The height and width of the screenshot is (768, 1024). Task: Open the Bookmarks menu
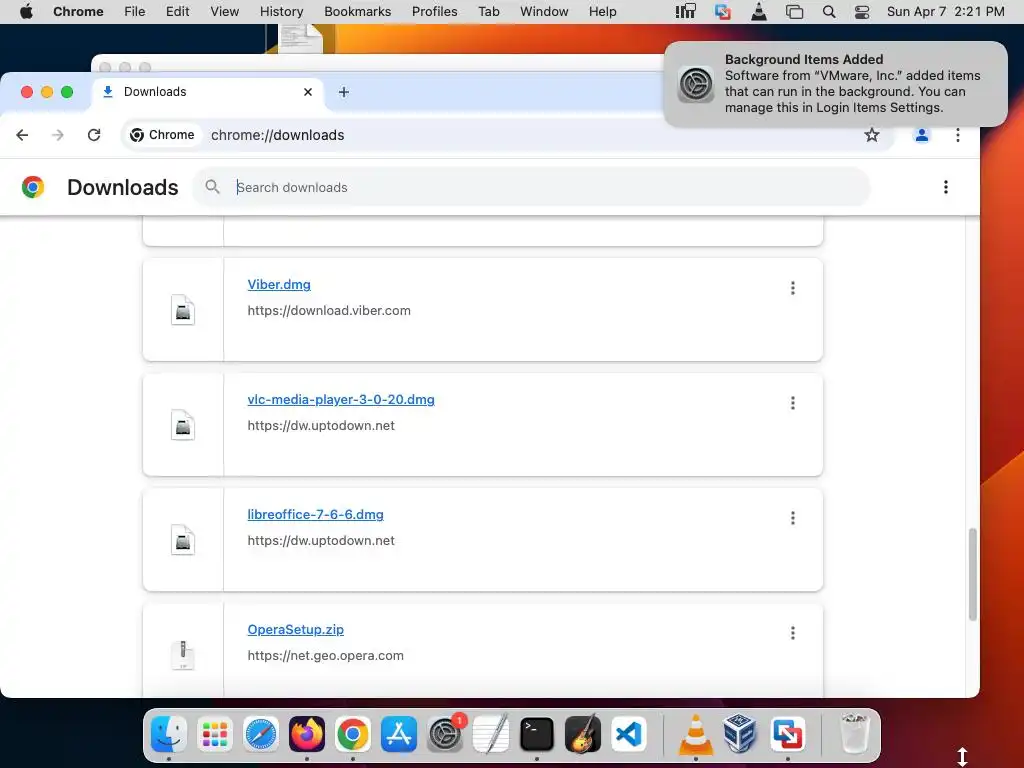coord(358,12)
